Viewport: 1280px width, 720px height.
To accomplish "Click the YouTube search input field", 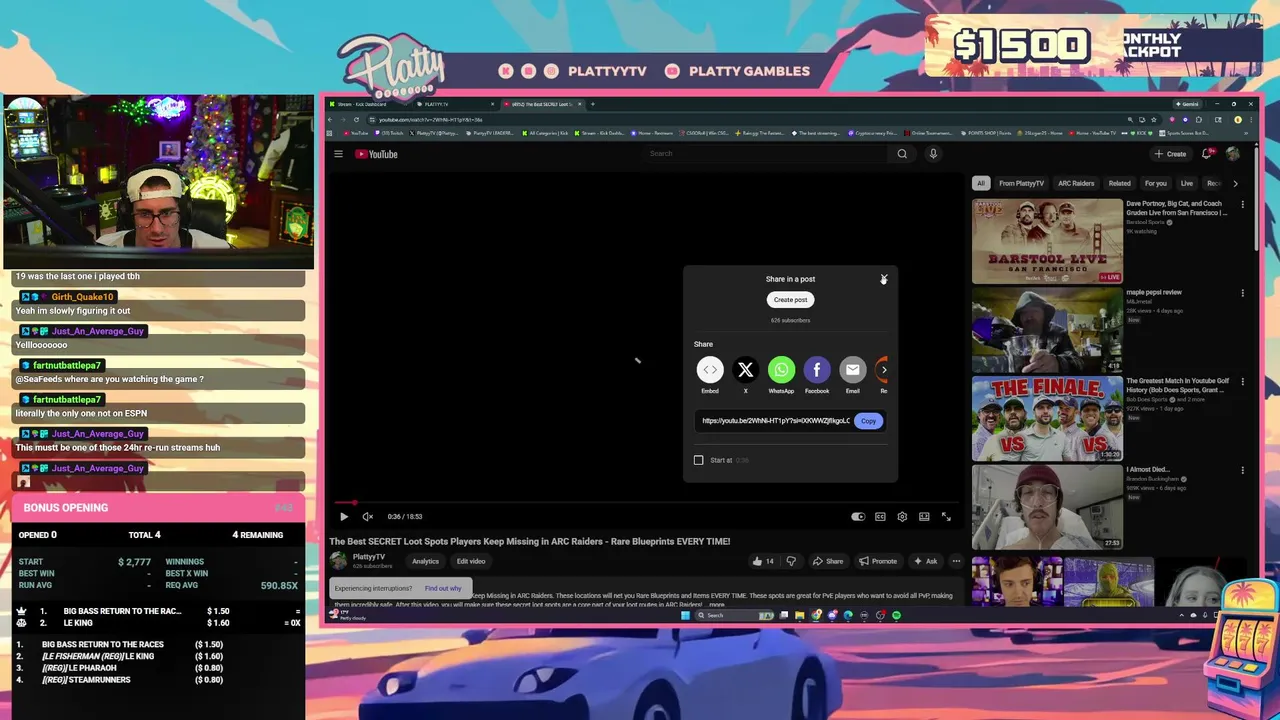I will point(765,154).
